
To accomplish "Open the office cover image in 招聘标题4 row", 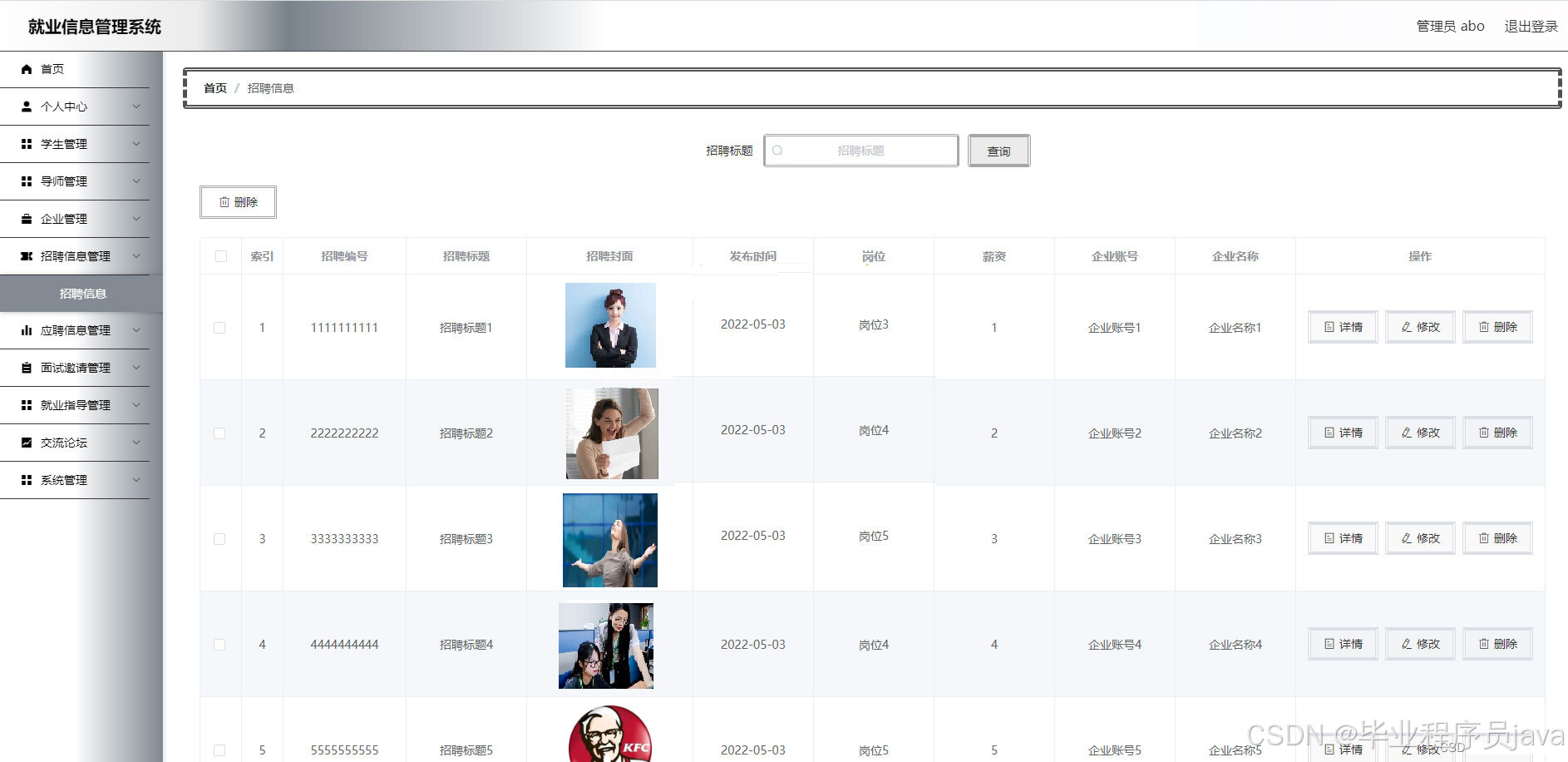I will click(x=606, y=646).
